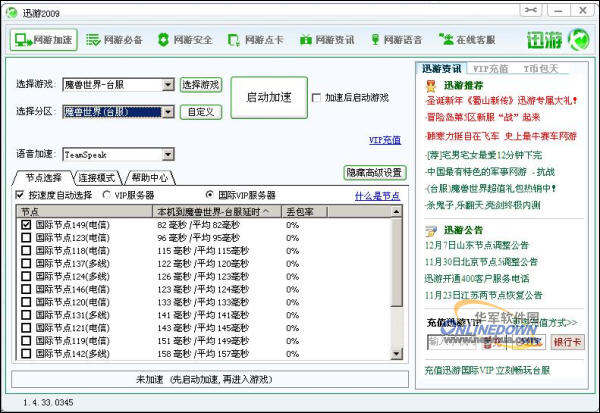The height and width of the screenshot is (413, 600).
Task: Open the 网游必备 toolbar section
Action: 115,40
